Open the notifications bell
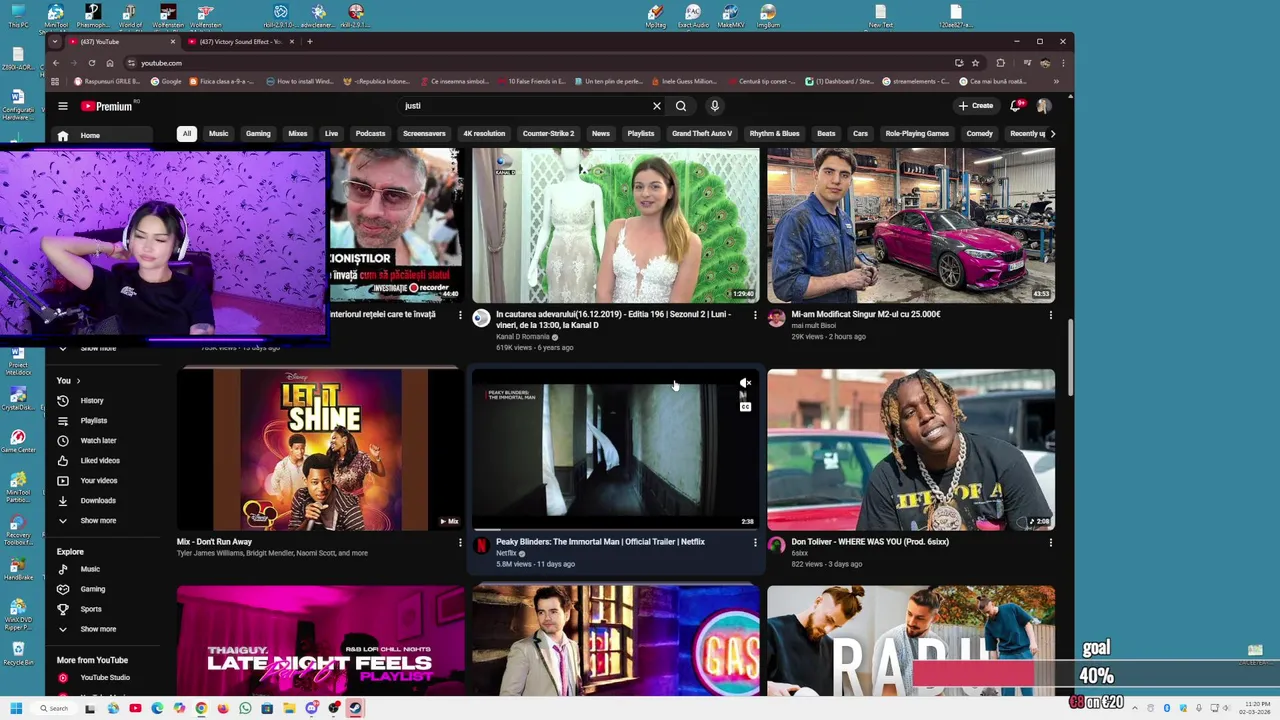The width and height of the screenshot is (1280, 720). click(1016, 106)
